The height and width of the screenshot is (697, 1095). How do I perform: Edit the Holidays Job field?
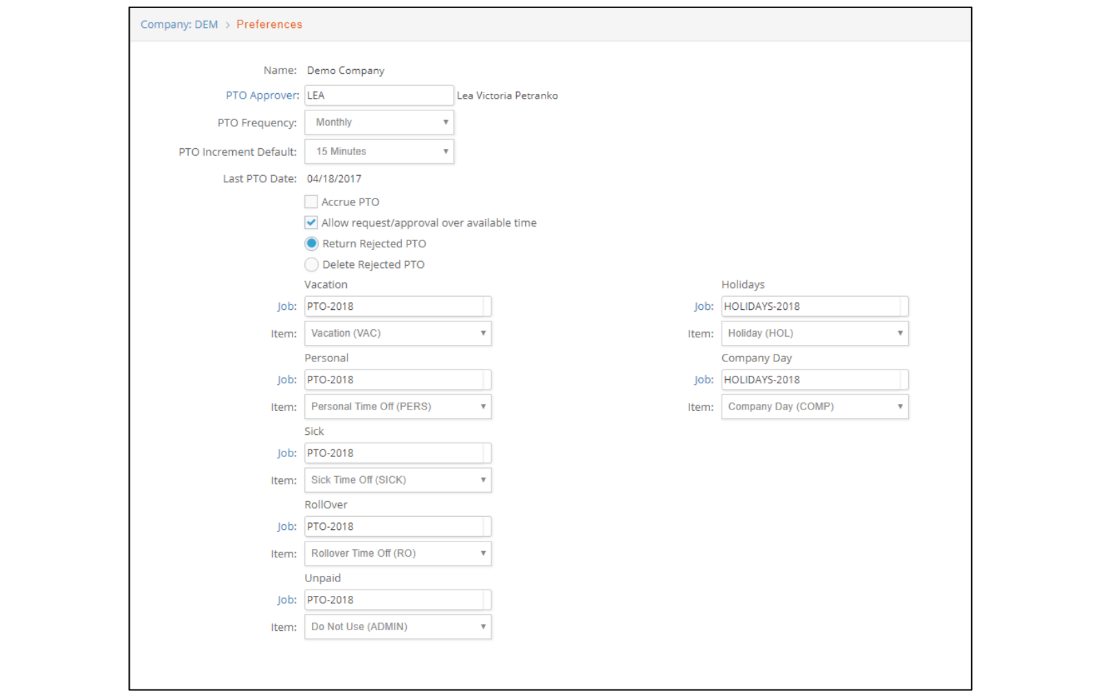(814, 307)
